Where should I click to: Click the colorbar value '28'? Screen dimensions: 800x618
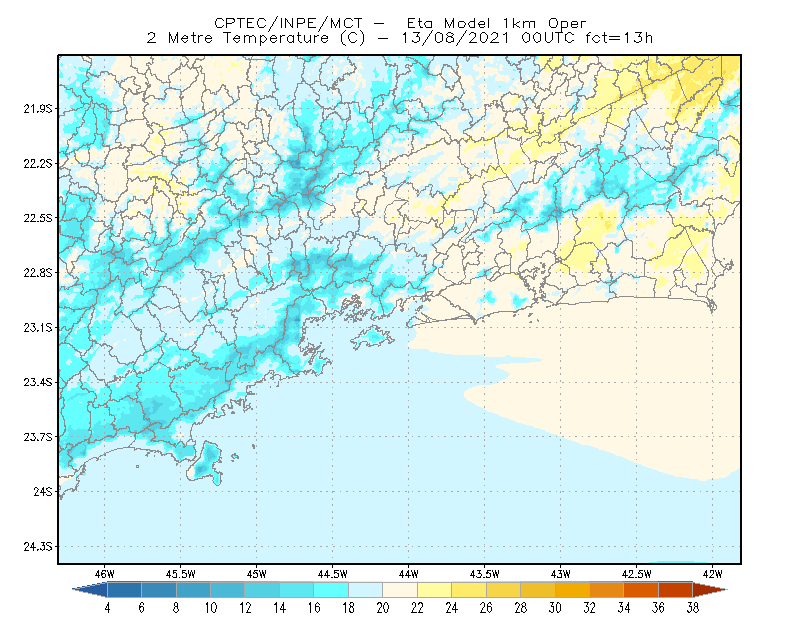point(520,608)
